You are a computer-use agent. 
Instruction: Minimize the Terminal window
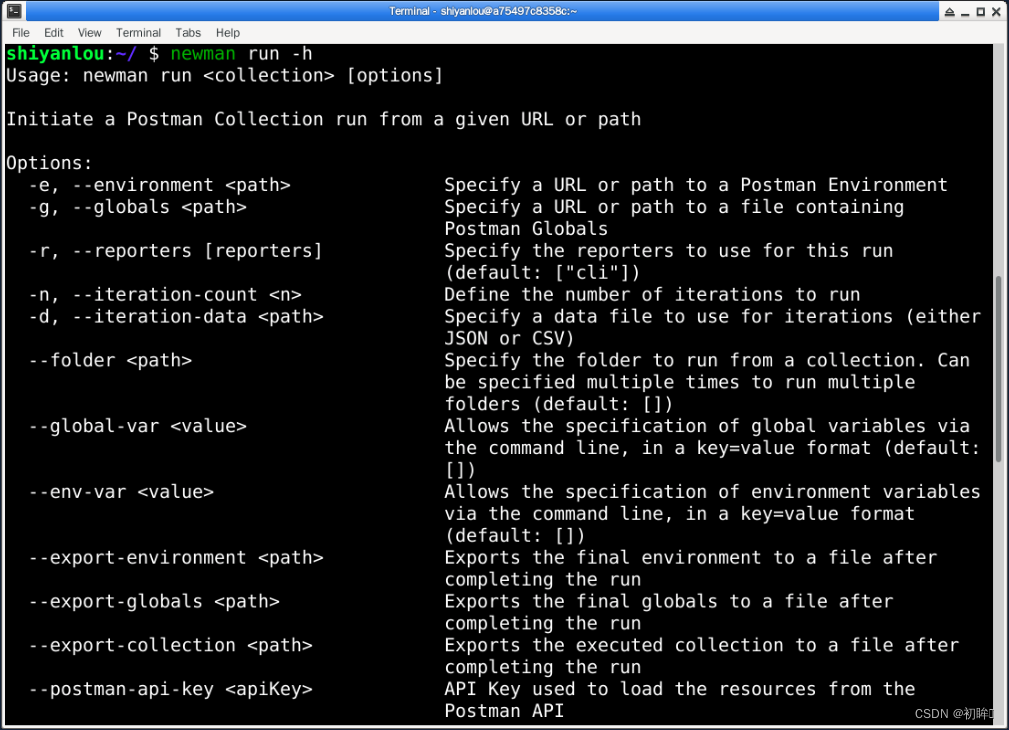[965, 12]
